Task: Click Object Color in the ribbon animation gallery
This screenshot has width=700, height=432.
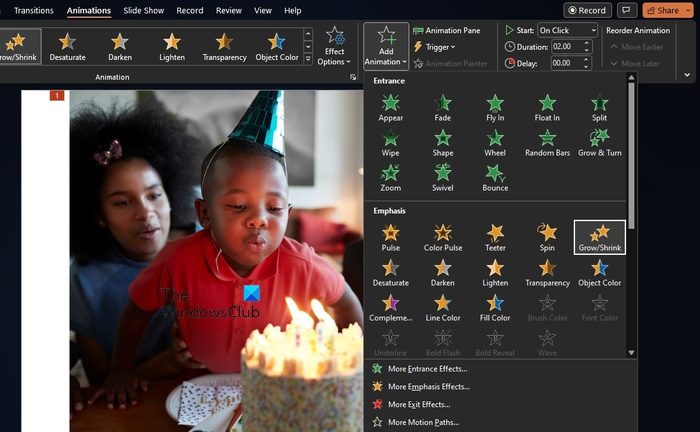Action: [x=277, y=47]
